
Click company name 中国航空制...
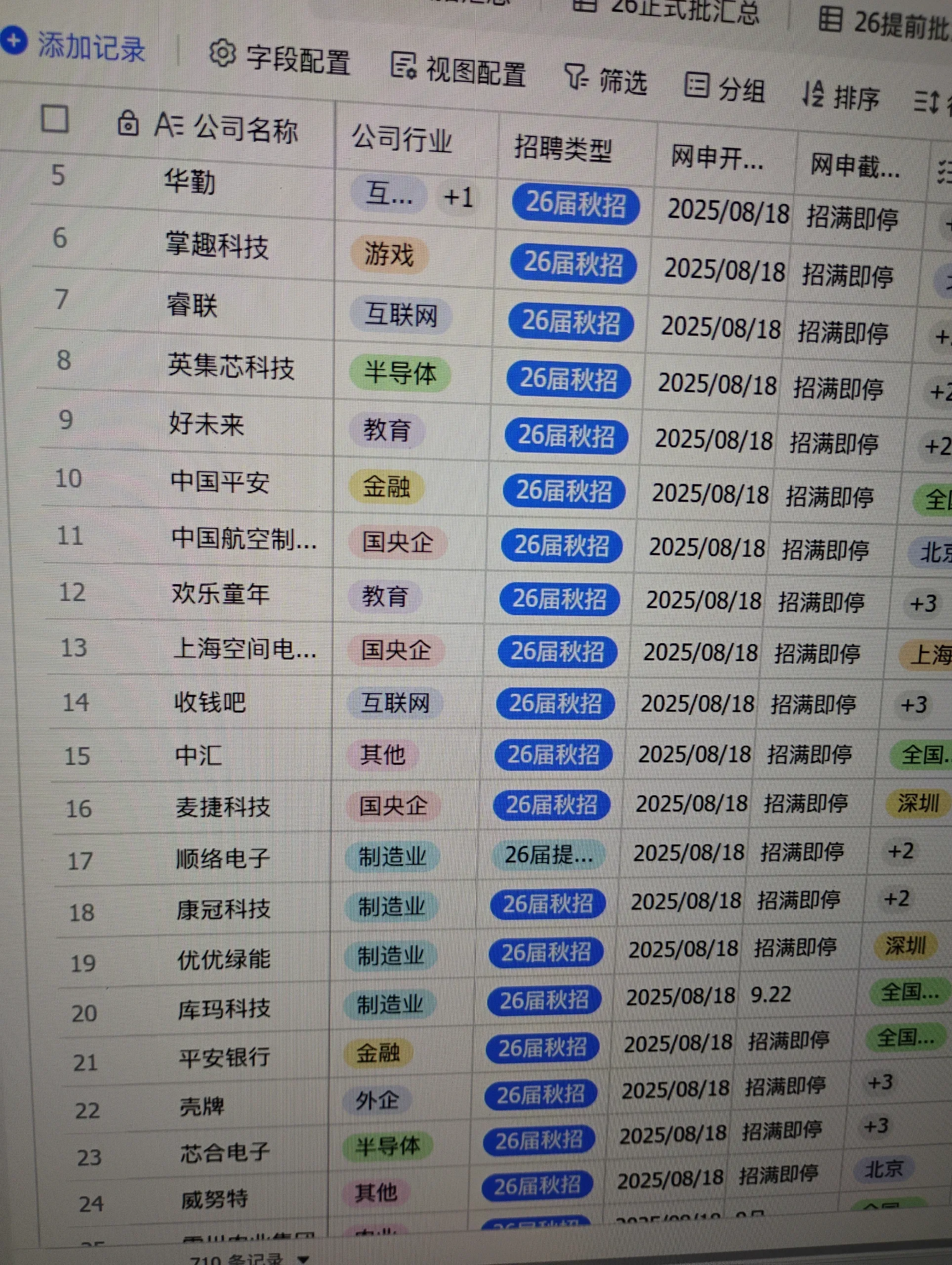point(244,539)
